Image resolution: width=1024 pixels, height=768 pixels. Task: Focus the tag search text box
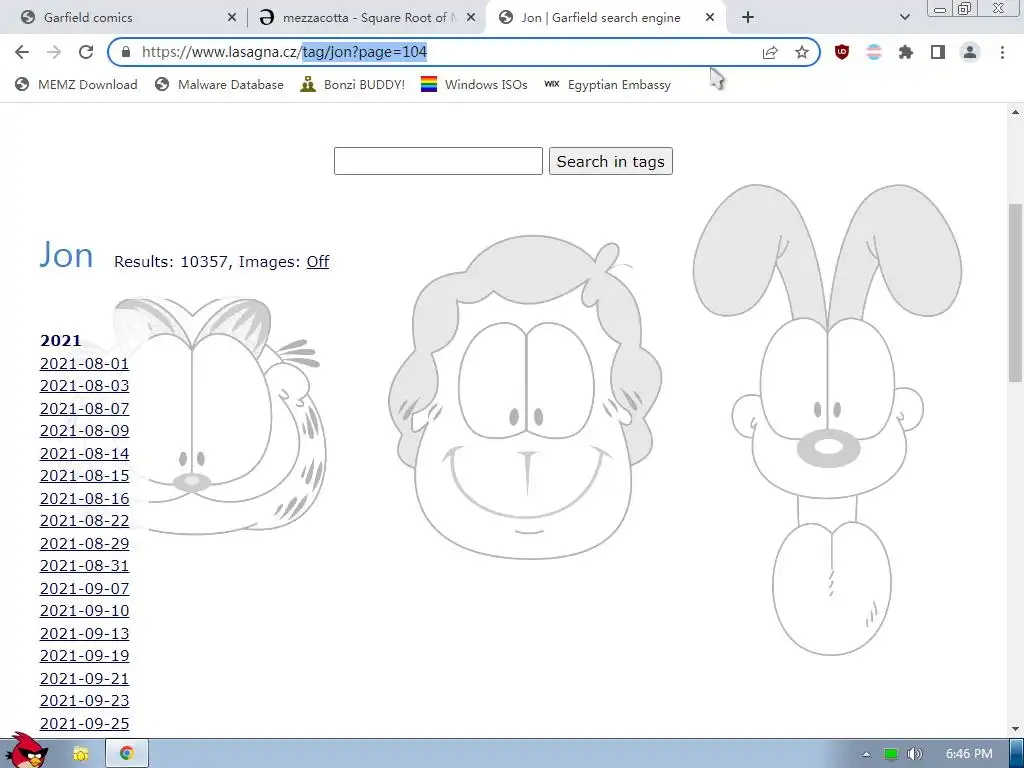click(x=438, y=161)
